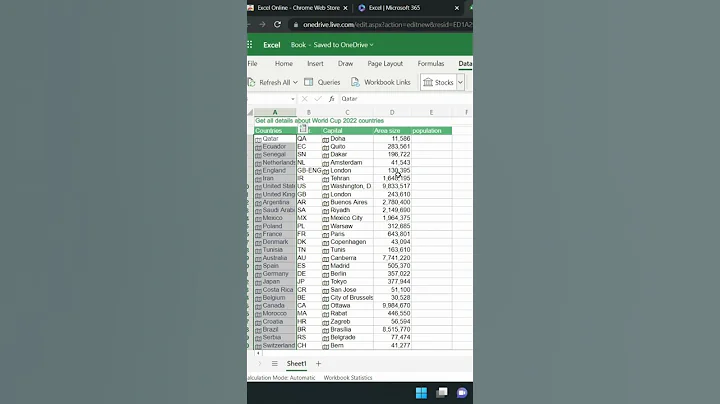720x404 pixels.
Task: Open Workbook Links pane
Action: (381, 82)
